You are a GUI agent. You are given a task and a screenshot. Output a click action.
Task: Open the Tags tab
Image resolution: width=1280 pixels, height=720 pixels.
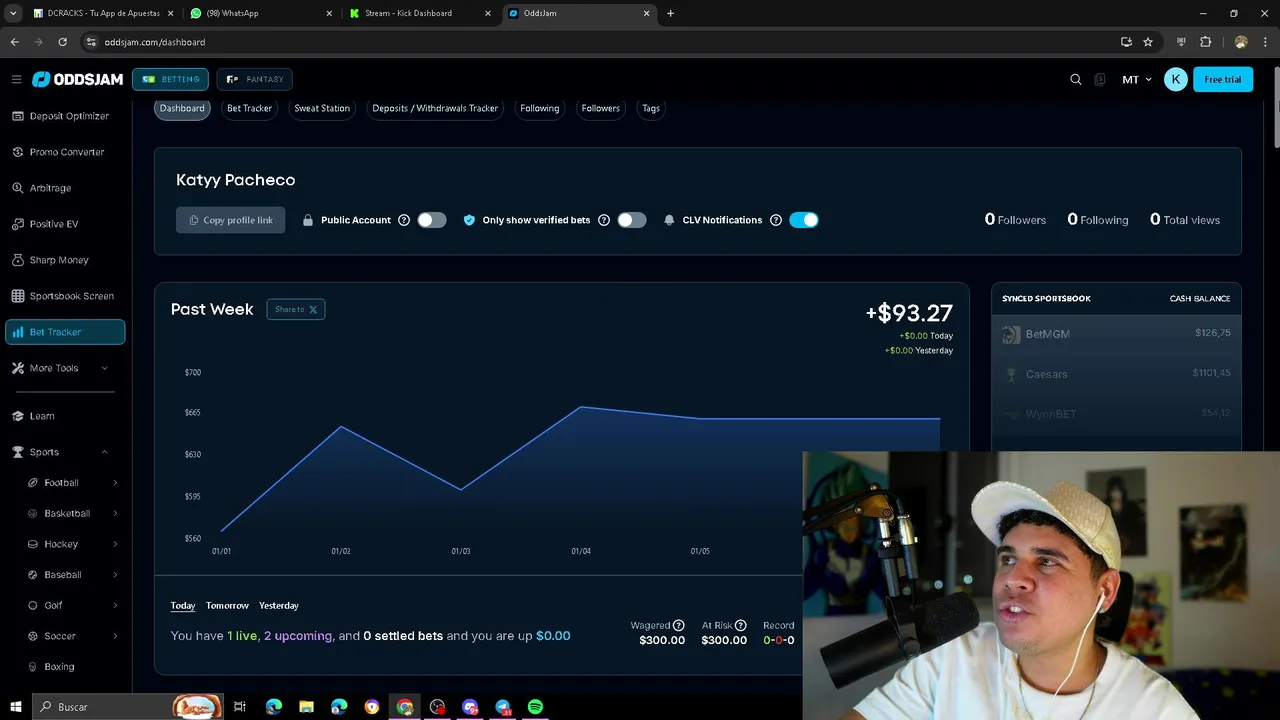651,108
